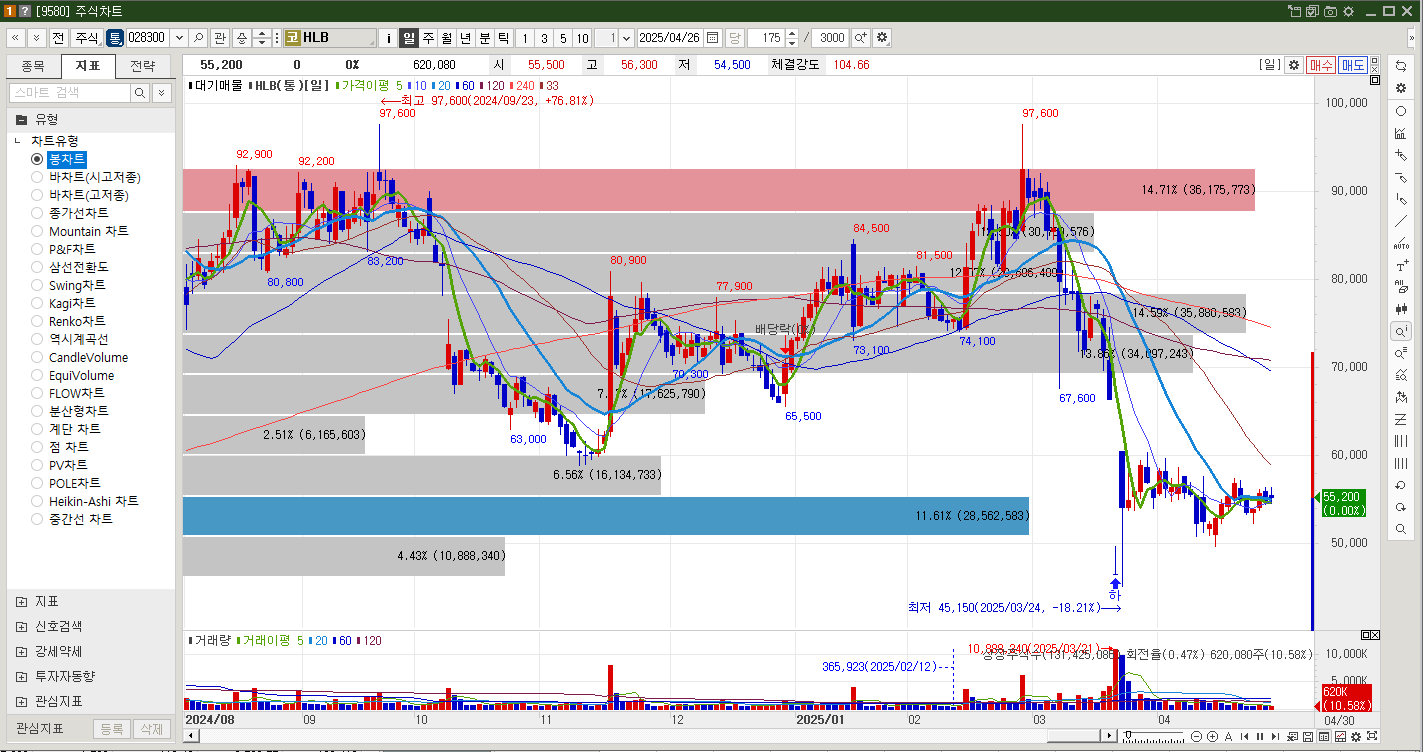Click the undo rotate icon in right toolbar
Image resolution: width=1423 pixels, height=752 pixels.
click(1401, 485)
